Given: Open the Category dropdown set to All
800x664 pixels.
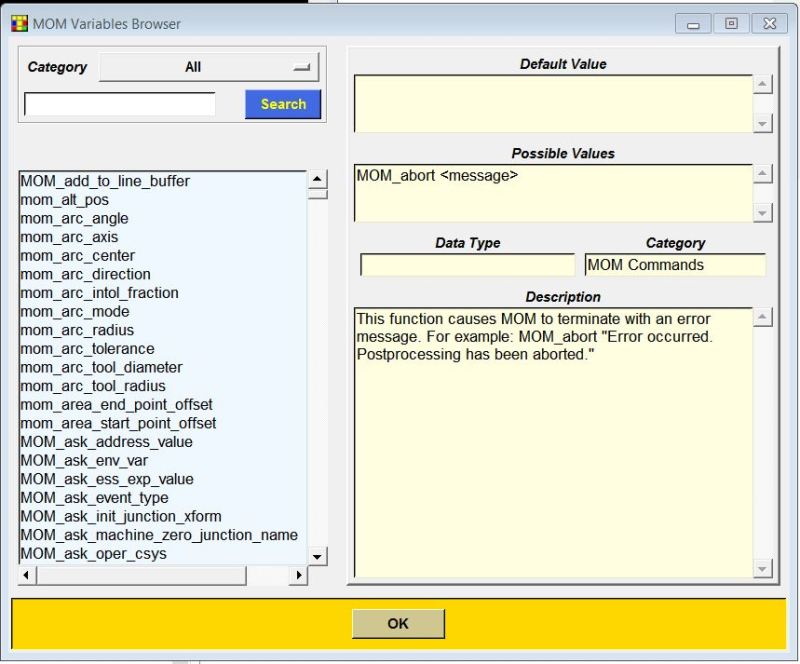Looking at the screenshot, I should 209,67.
